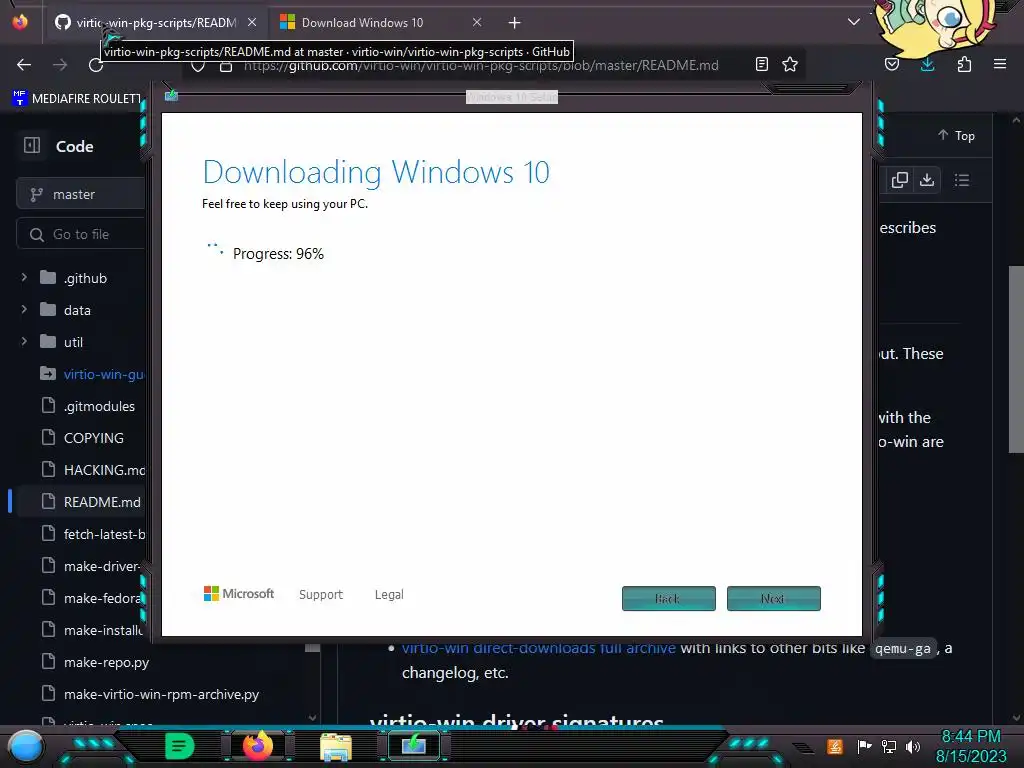The image size is (1024, 768).
Task: Open the README outline list icon
Action: (x=961, y=180)
